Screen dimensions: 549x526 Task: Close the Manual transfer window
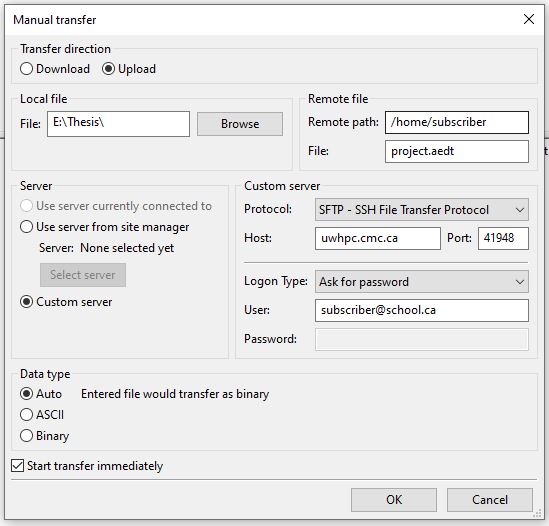pyautogui.click(x=529, y=19)
